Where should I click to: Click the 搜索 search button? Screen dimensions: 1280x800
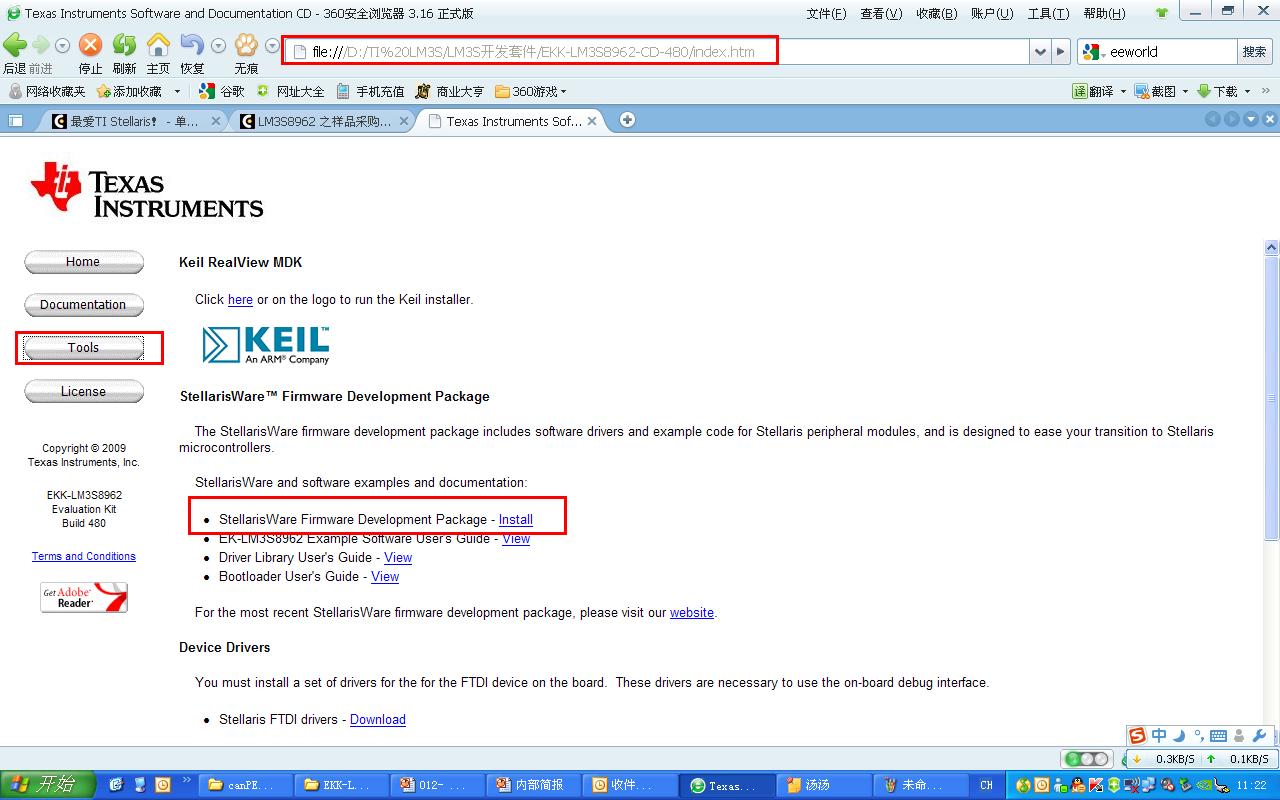[x=1255, y=52]
